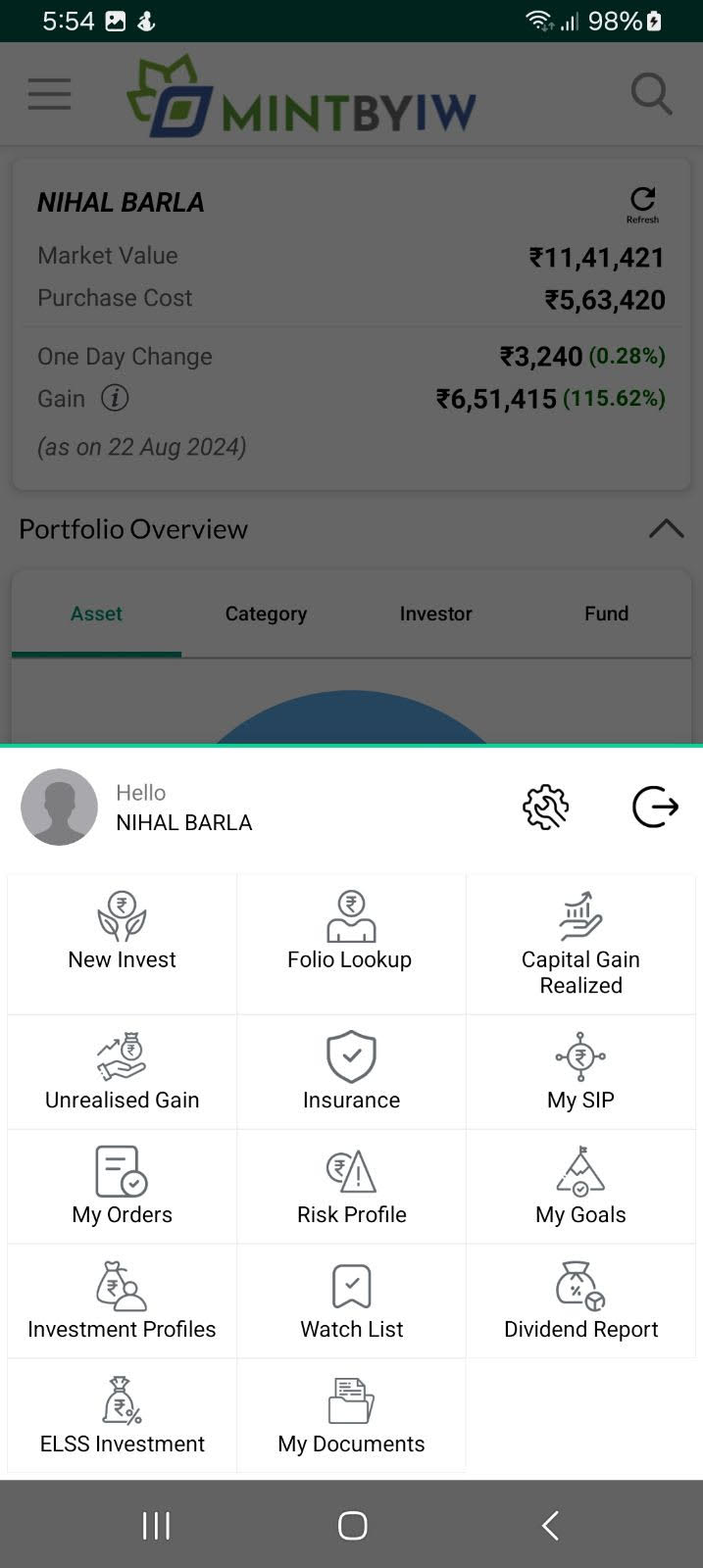Image resolution: width=703 pixels, height=1568 pixels.
Task: Open My Goals
Action: click(x=580, y=1187)
